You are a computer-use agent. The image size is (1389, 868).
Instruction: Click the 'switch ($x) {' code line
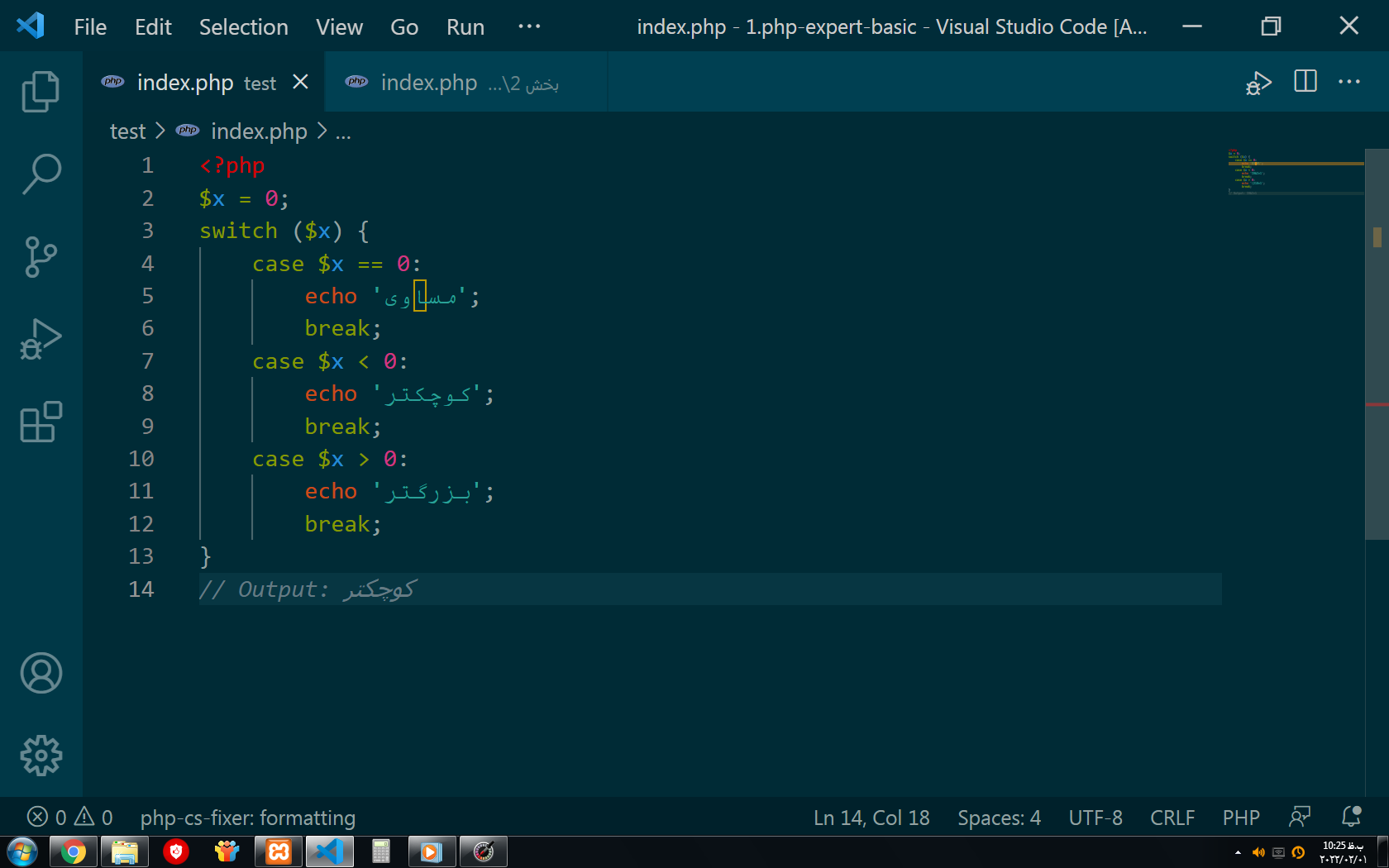pos(284,231)
